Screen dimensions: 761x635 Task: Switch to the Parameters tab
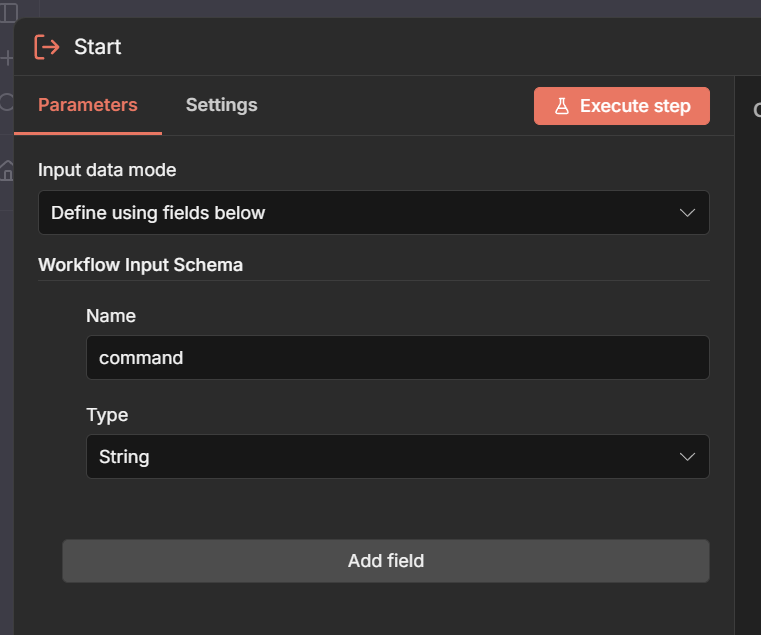tap(88, 105)
